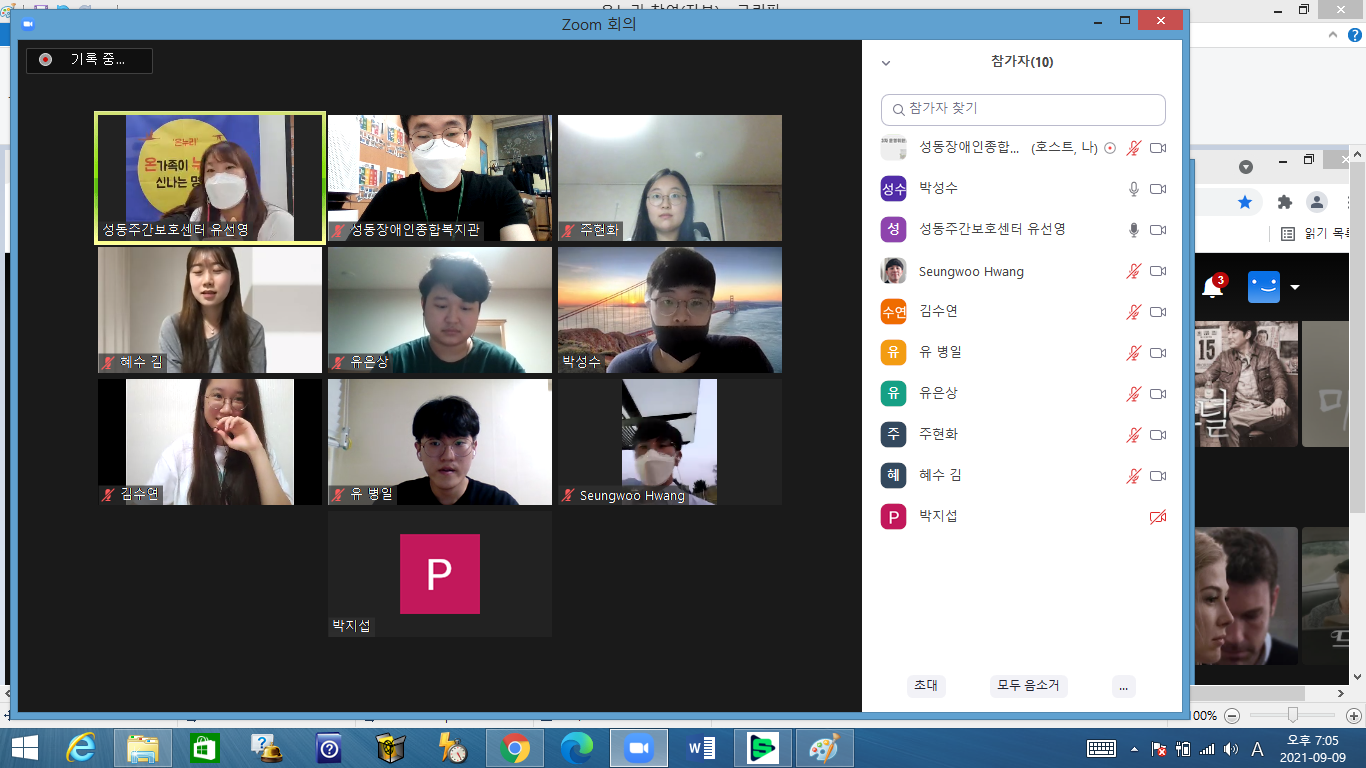1366x768 pixels.
Task: Click the 초대 invite button
Action: click(926, 686)
